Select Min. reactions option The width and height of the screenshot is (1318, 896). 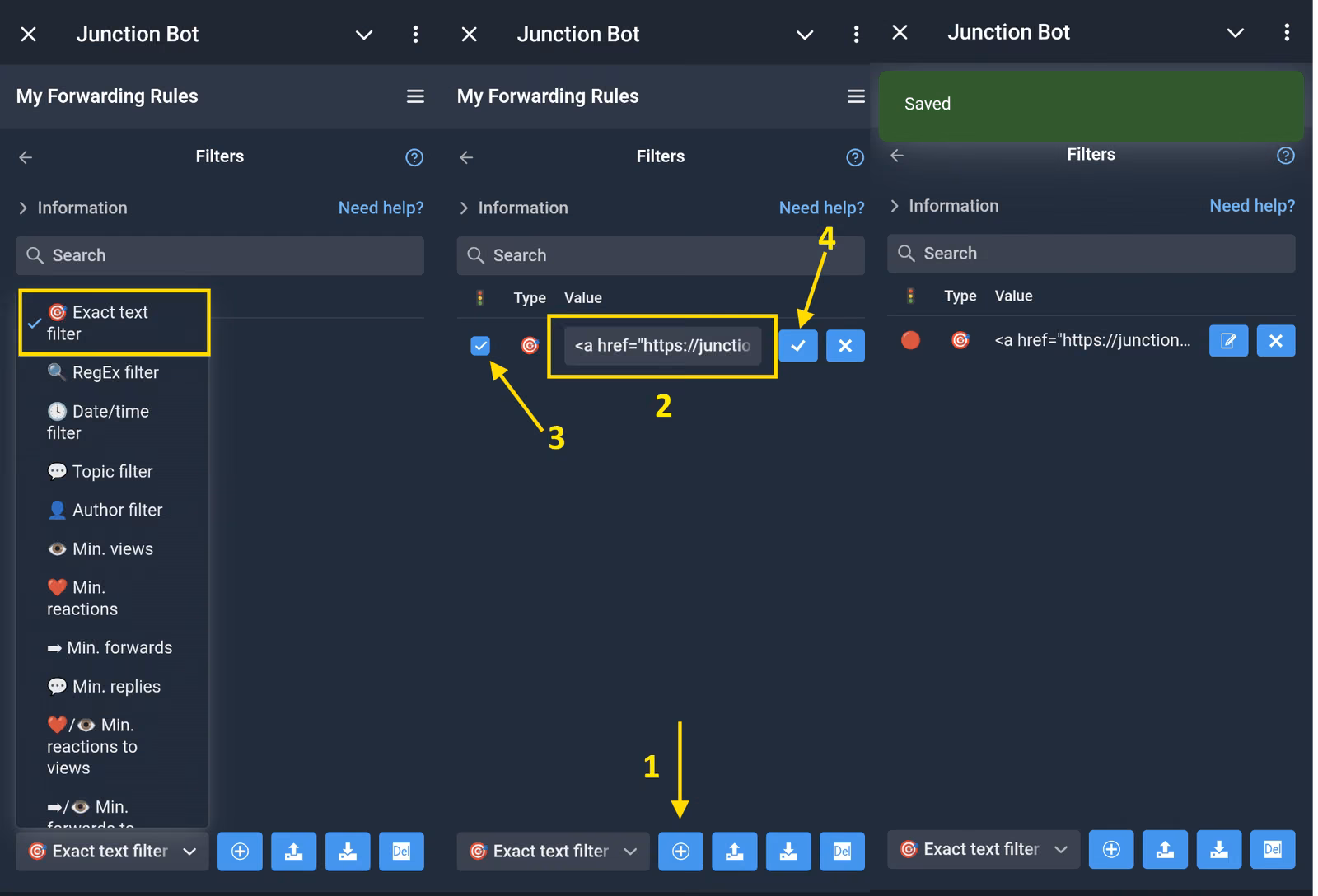point(114,598)
